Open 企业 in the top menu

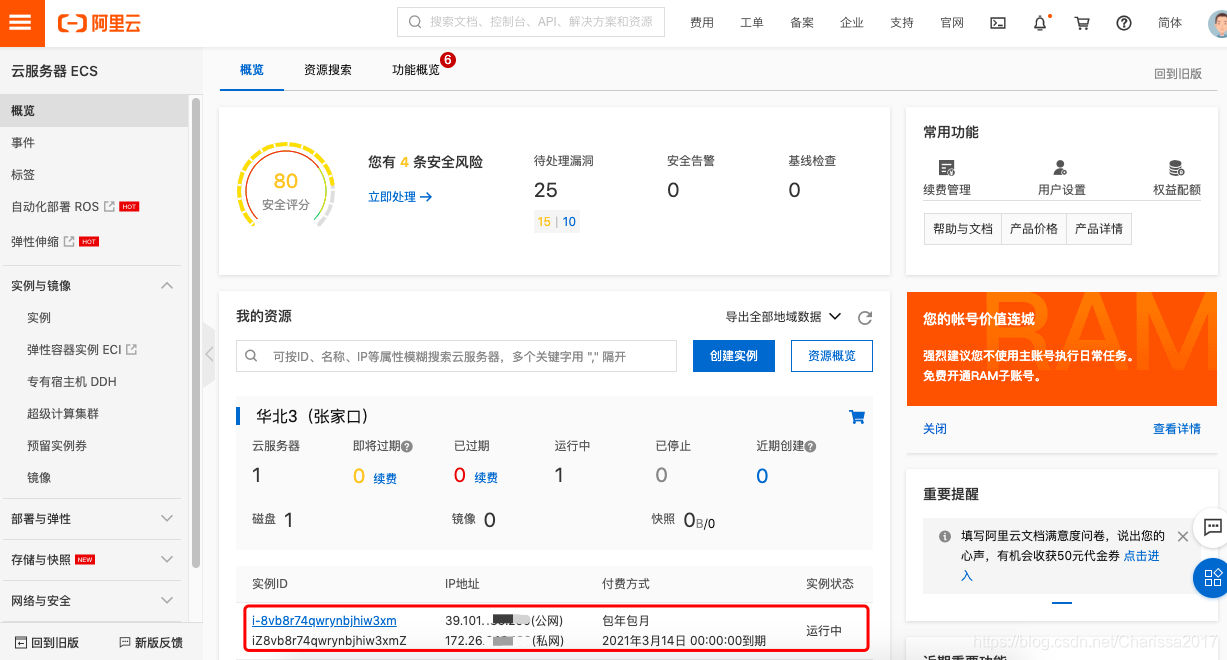pyautogui.click(x=852, y=23)
